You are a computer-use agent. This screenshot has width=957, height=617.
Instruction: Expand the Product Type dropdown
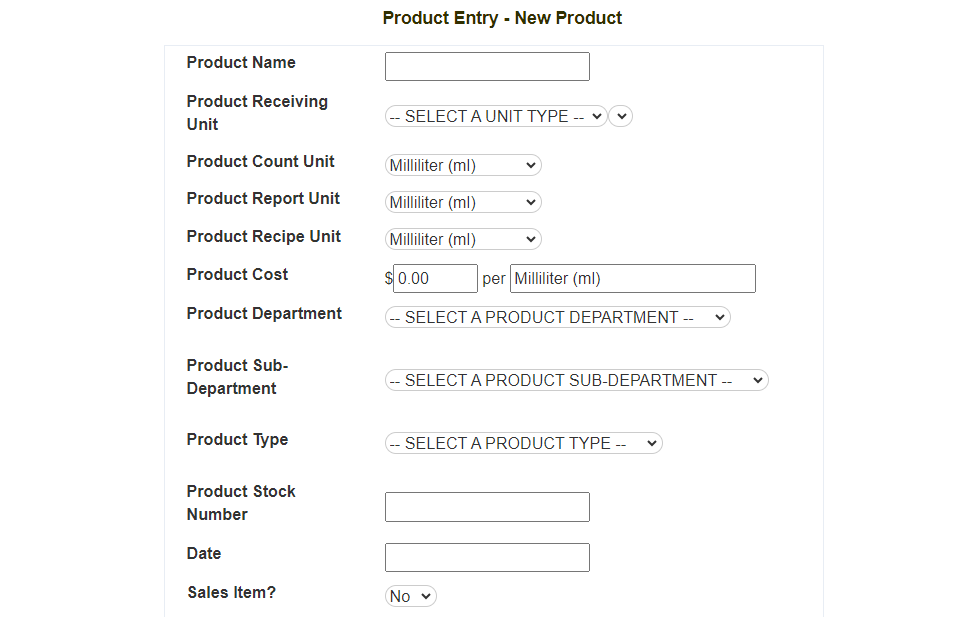click(523, 443)
